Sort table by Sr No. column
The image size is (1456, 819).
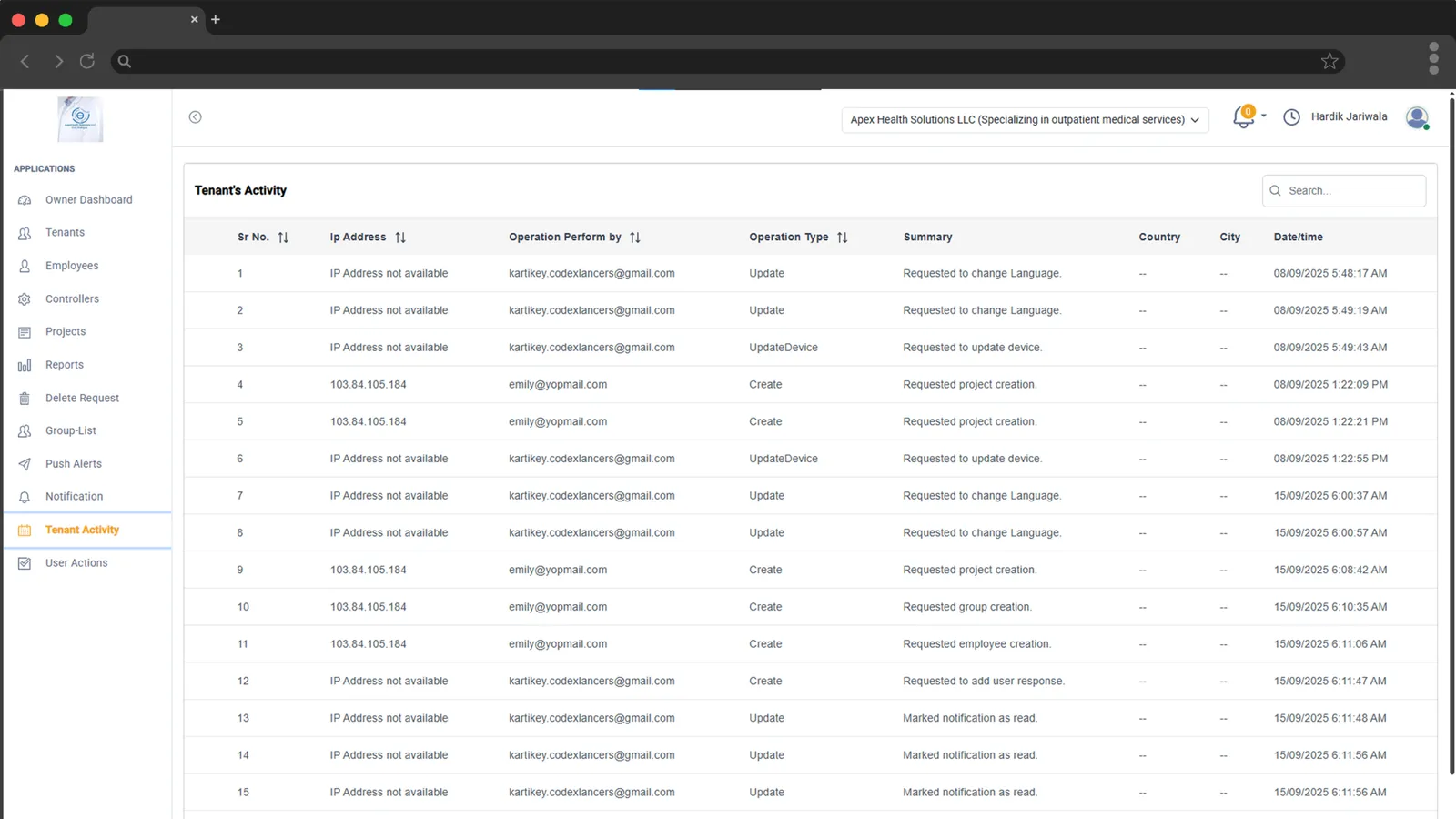coord(283,238)
